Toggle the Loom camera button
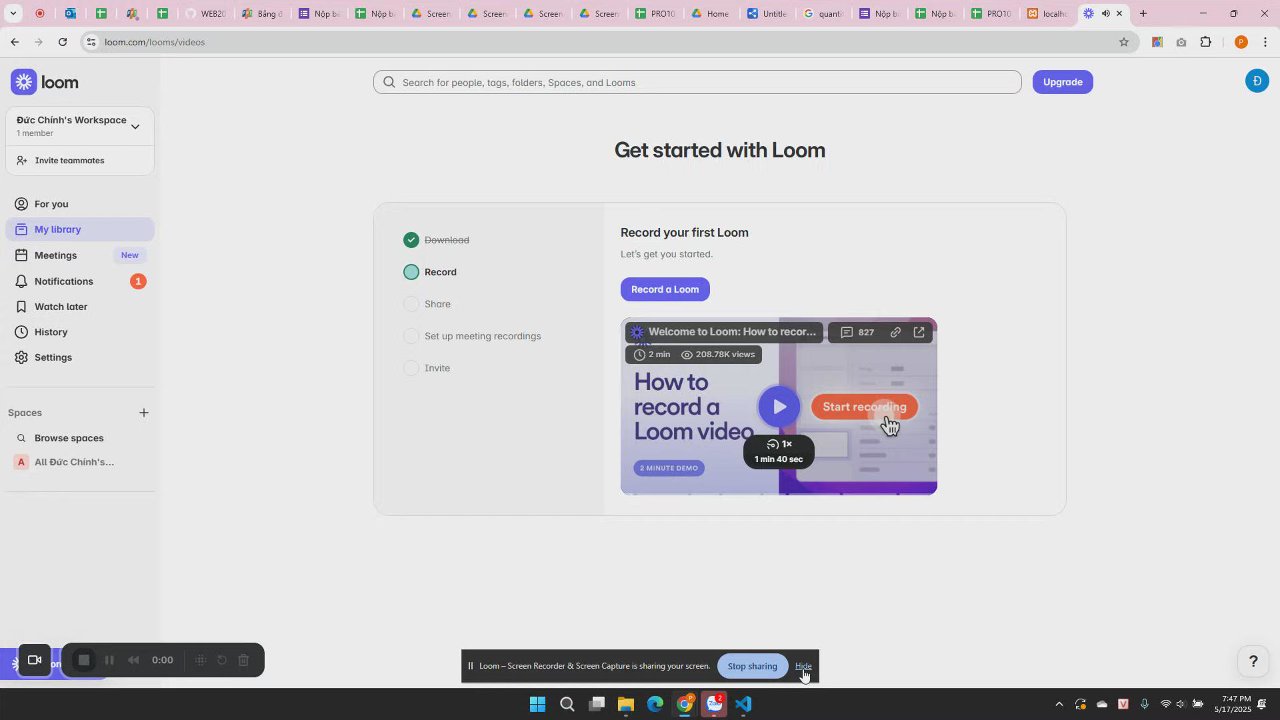 coord(34,660)
